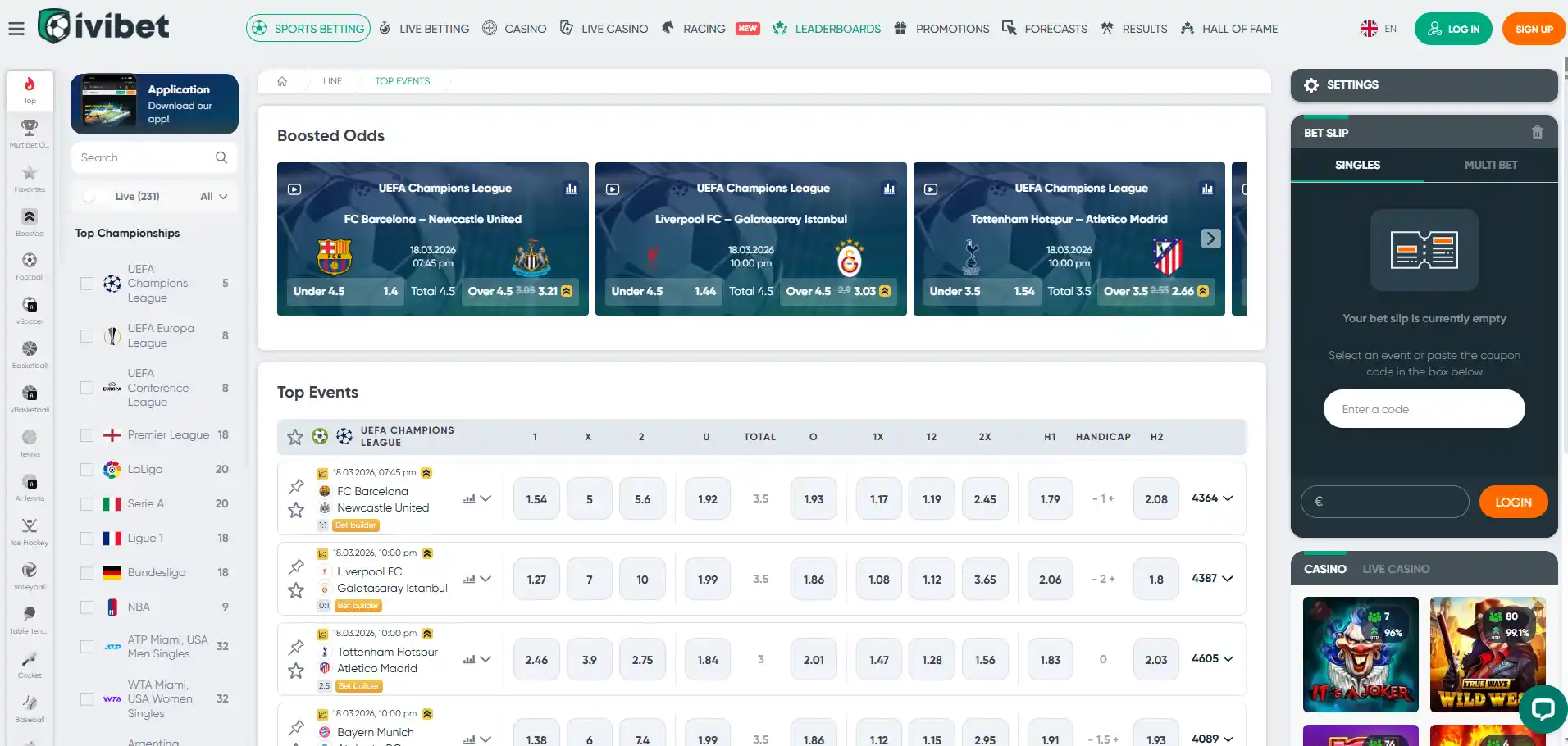Open stats icon on Barcelona boosted card
The height and width of the screenshot is (746, 1568).
[571, 189]
